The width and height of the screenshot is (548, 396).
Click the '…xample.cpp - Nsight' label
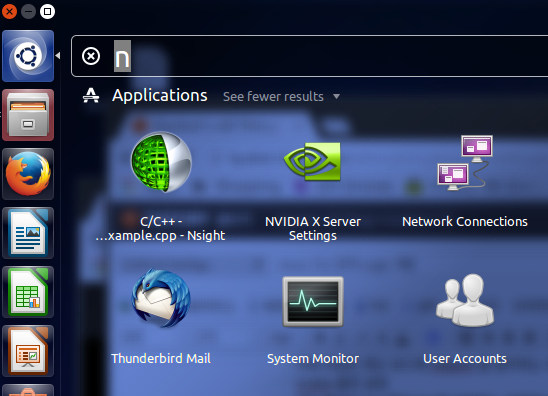160,236
